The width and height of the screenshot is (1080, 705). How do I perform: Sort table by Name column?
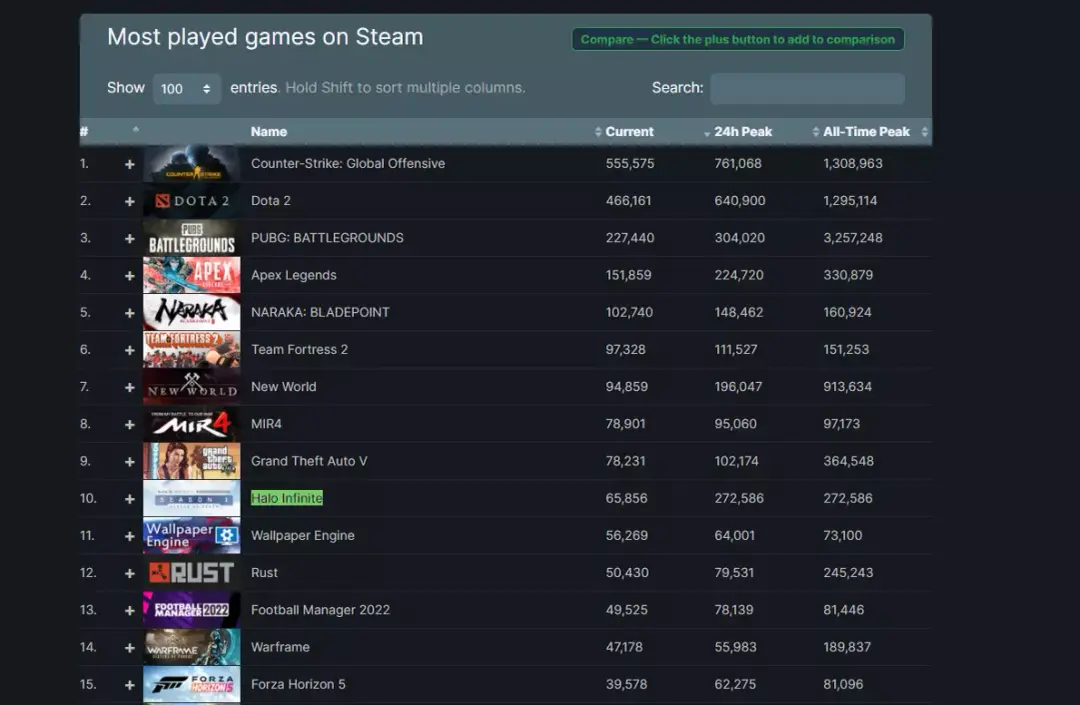(x=269, y=131)
